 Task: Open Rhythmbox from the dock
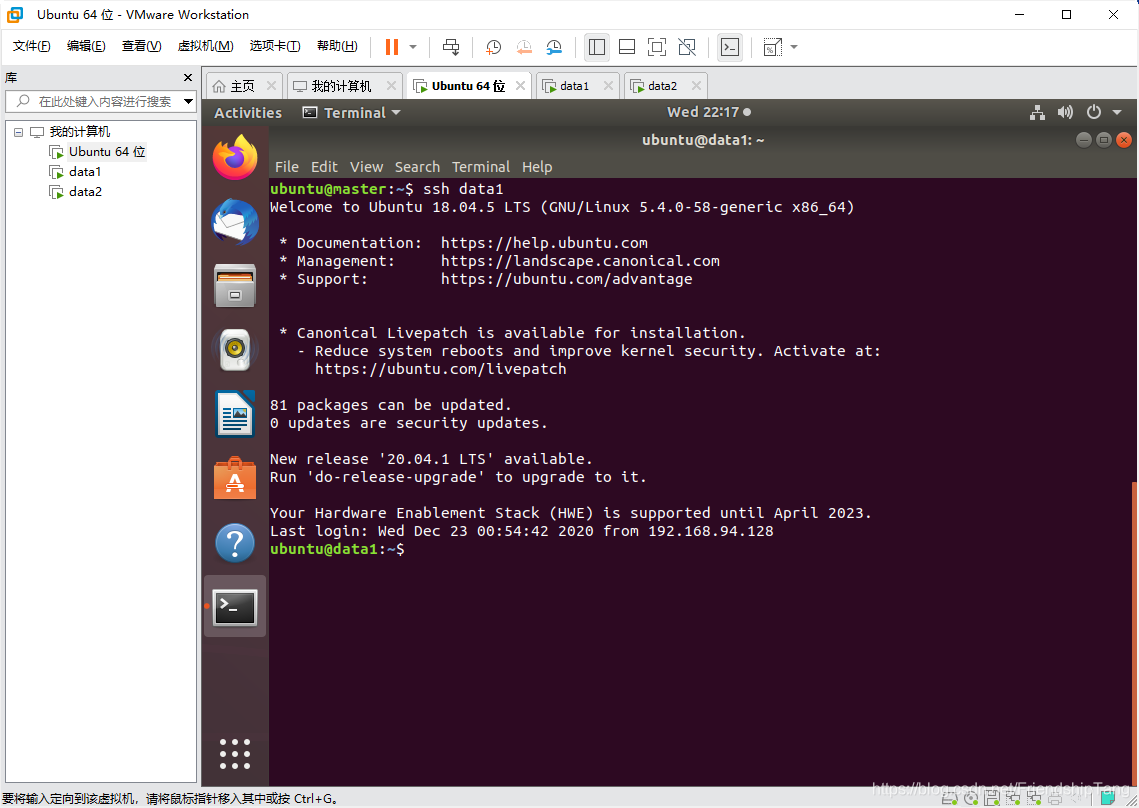point(235,350)
